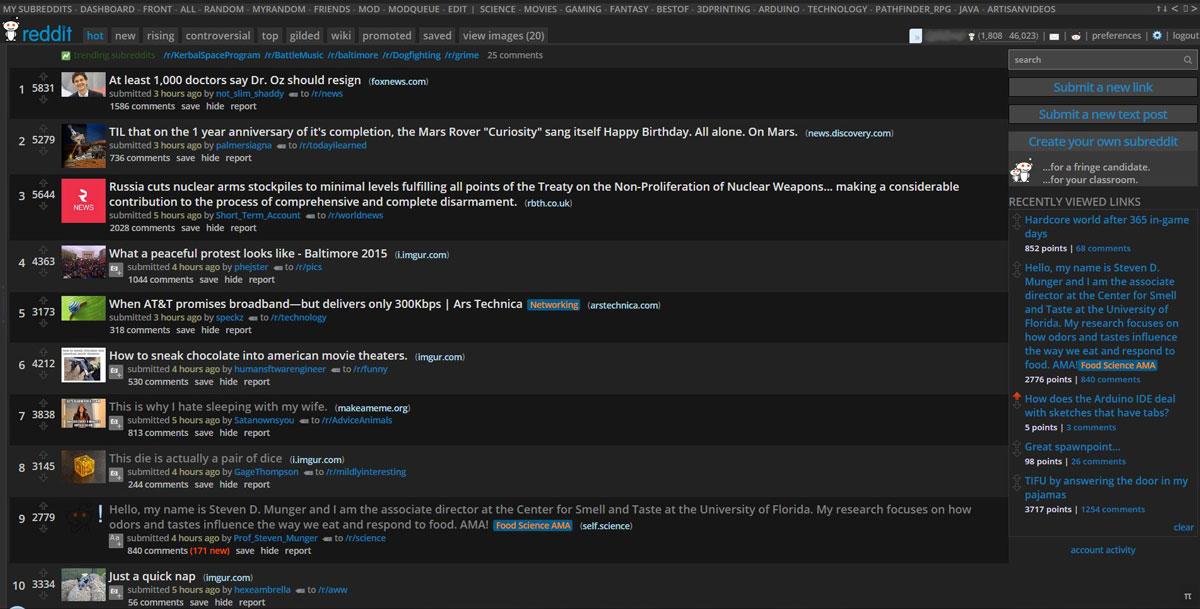The image size is (1200, 609).
Task: Expand self-text of Steven Munger AMA post
Action: point(116,540)
